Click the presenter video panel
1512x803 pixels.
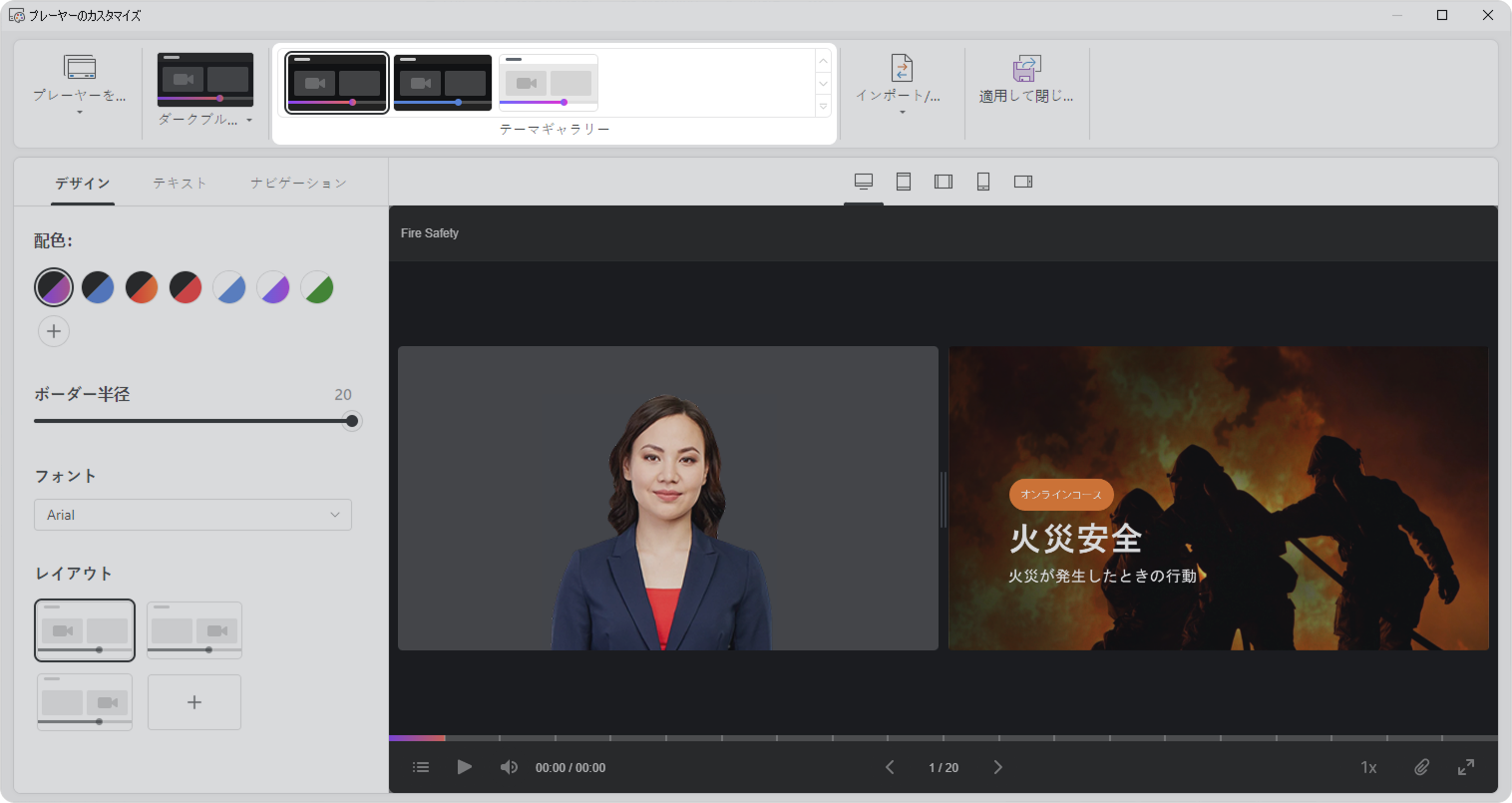pos(668,498)
